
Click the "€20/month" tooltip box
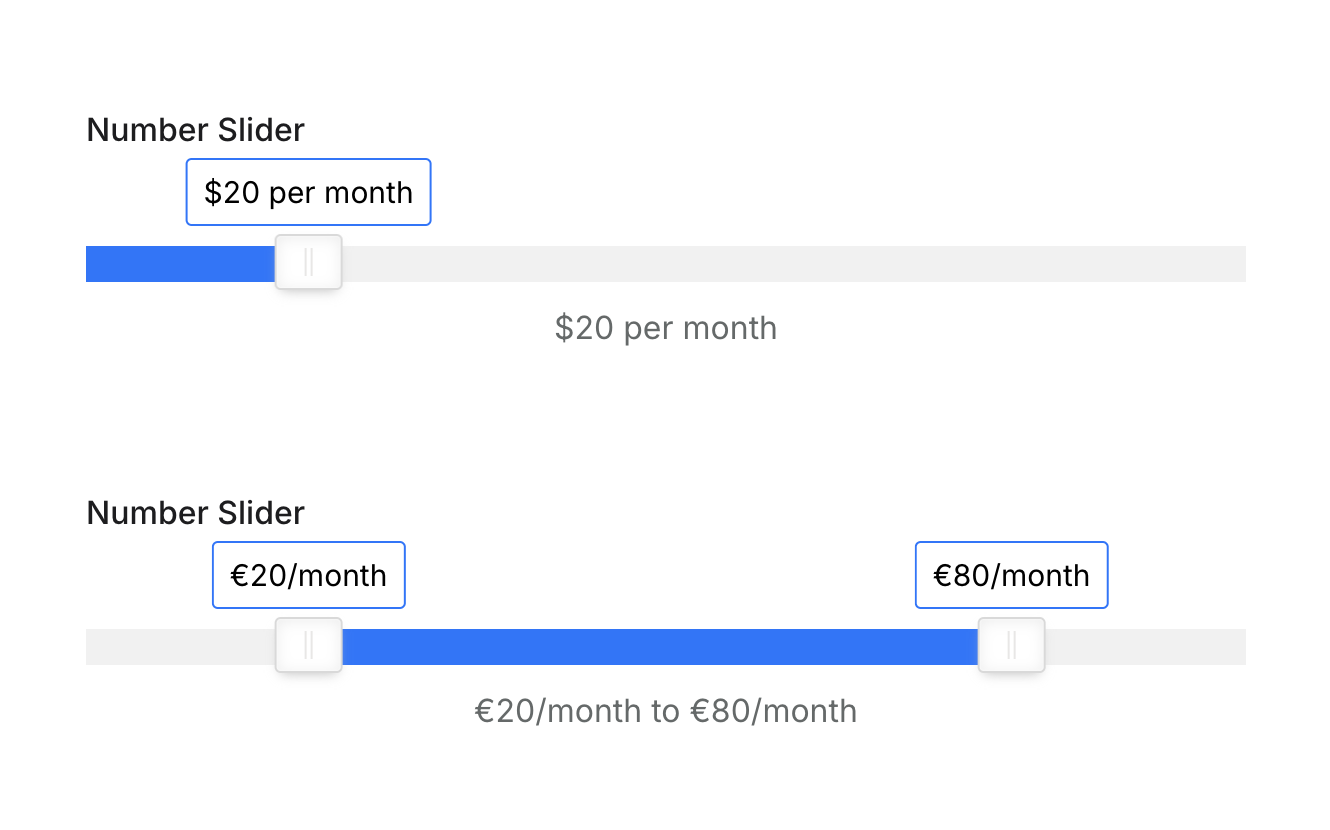[x=308, y=575]
